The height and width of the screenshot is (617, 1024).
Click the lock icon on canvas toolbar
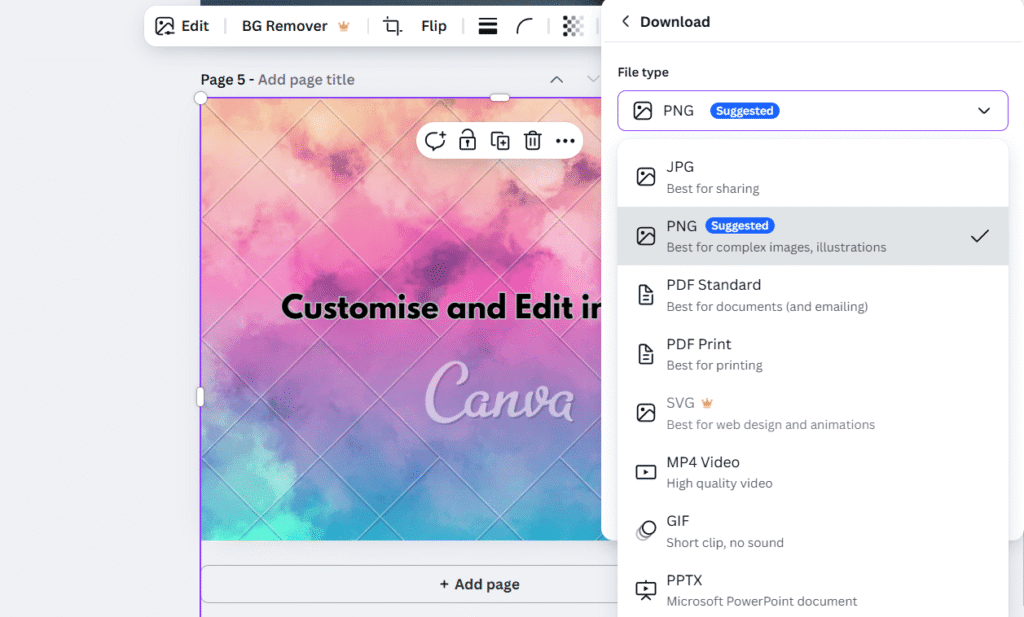(468, 140)
